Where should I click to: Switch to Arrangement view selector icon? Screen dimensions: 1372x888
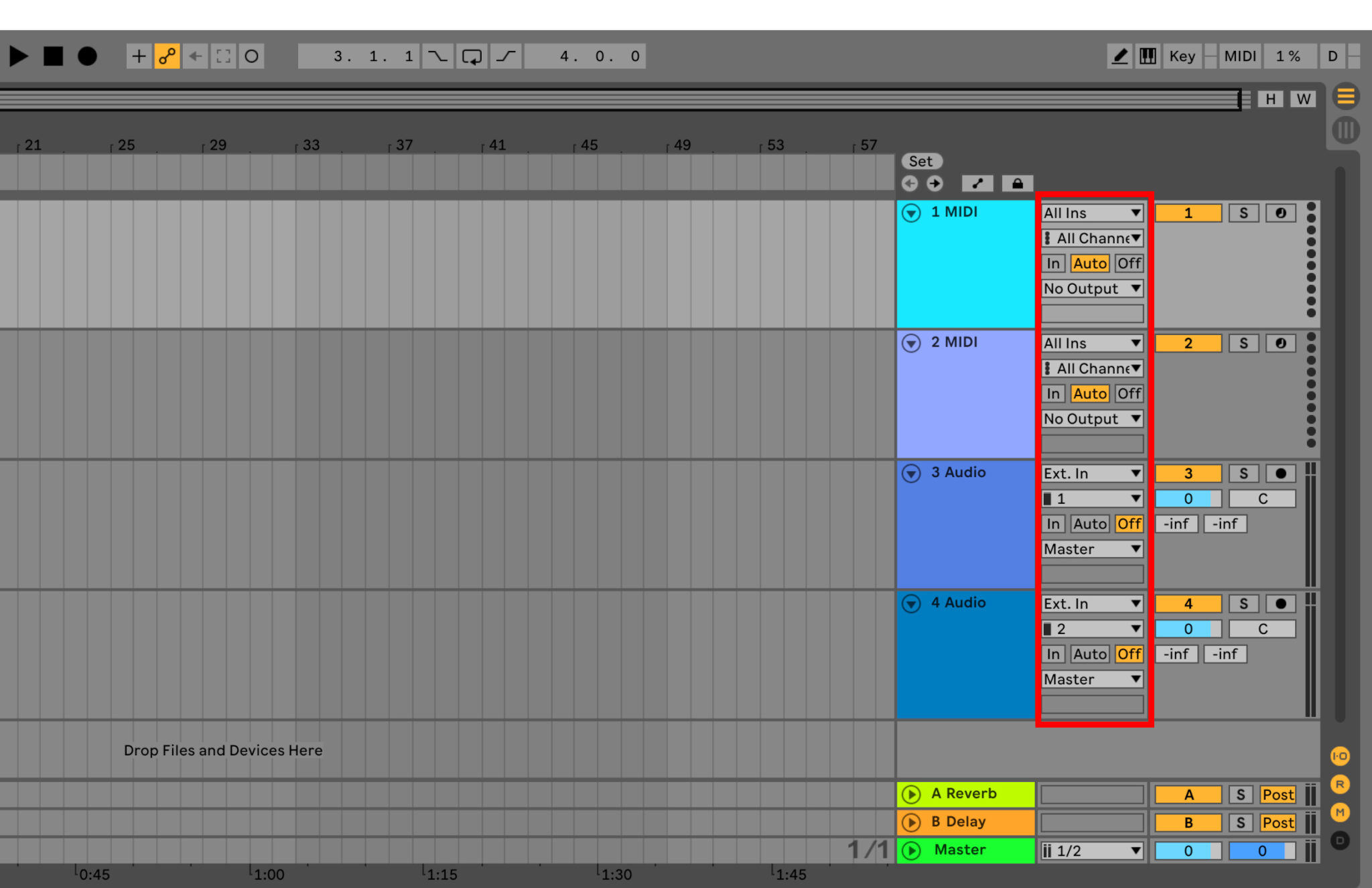[1346, 97]
